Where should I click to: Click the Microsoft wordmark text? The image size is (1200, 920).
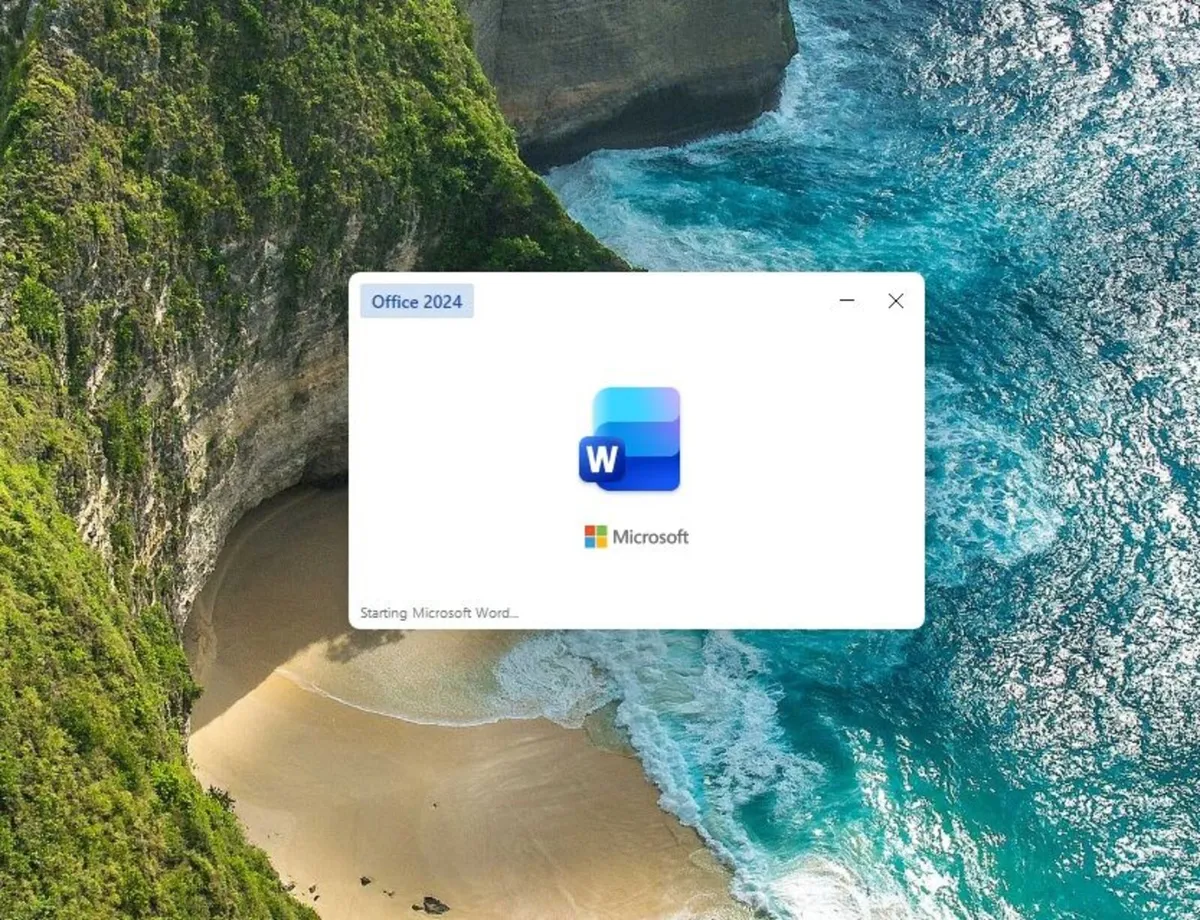pyautogui.click(x=650, y=536)
